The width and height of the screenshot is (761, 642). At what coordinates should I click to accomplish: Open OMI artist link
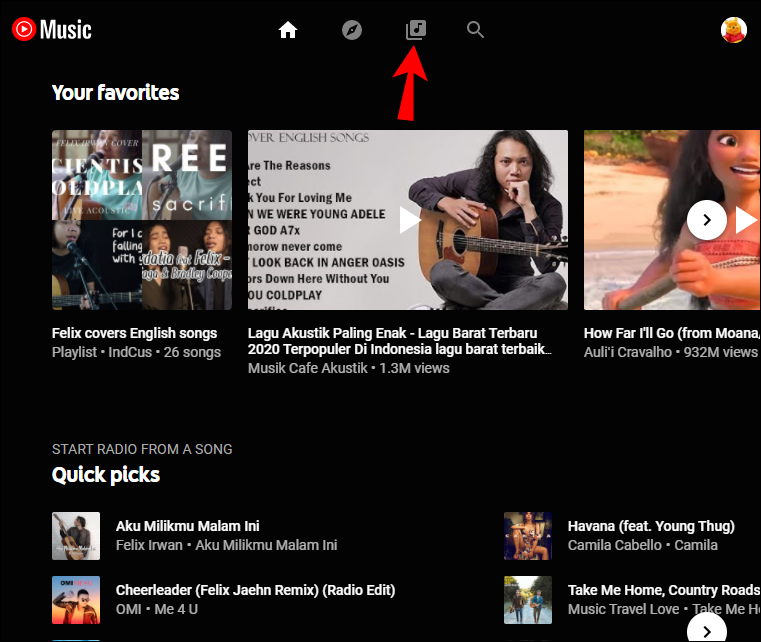tap(129, 609)
